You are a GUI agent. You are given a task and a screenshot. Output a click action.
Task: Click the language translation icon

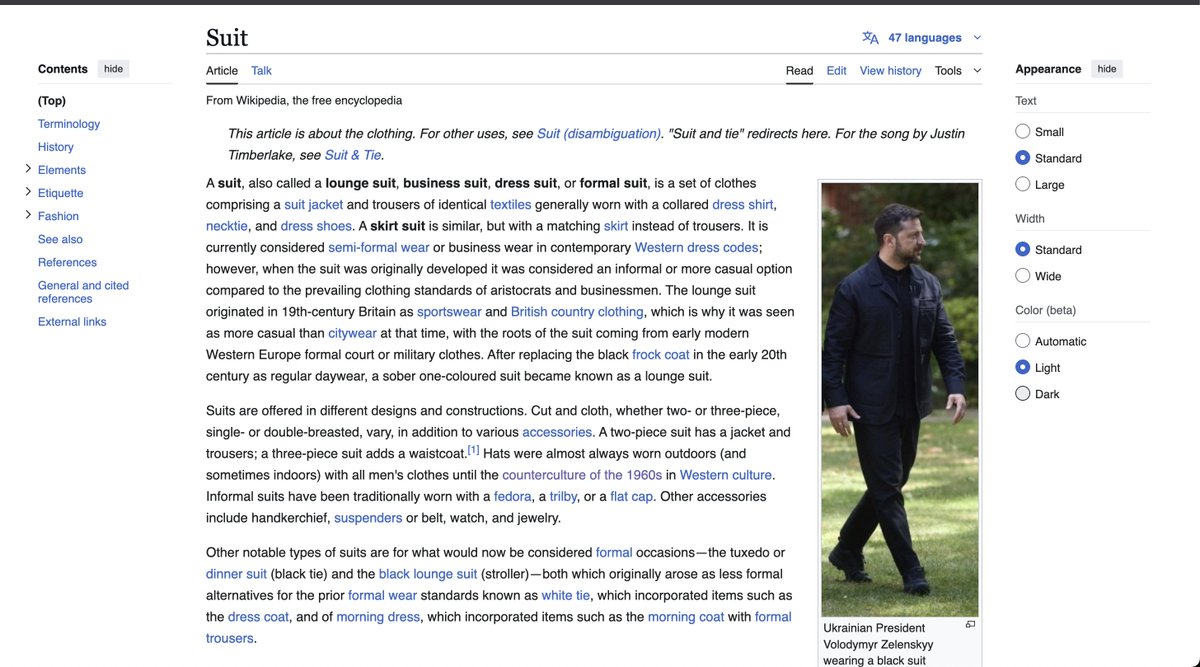pyautogui.click(x=870, y=38)
